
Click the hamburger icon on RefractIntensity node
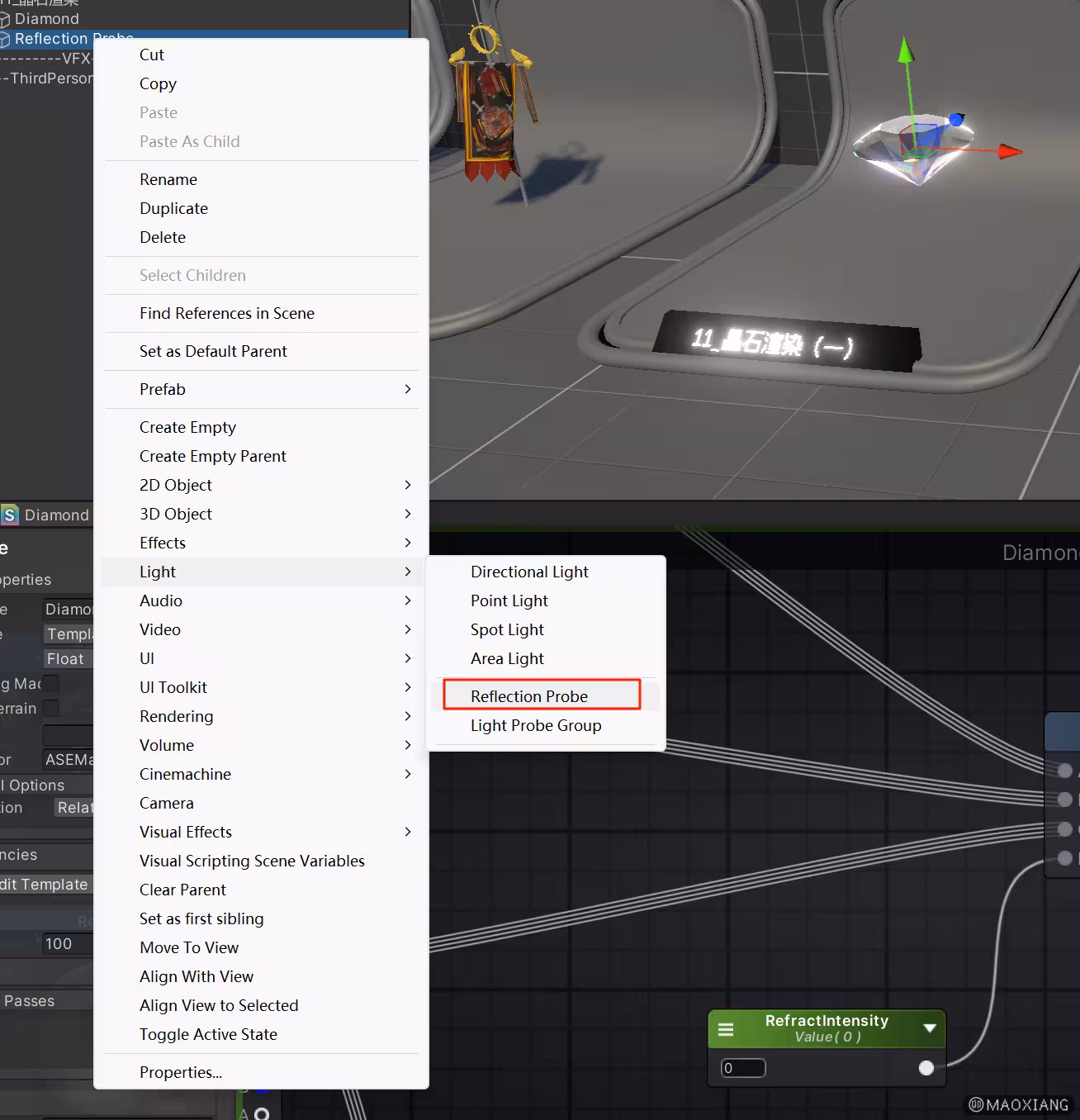pos(726,1029)
